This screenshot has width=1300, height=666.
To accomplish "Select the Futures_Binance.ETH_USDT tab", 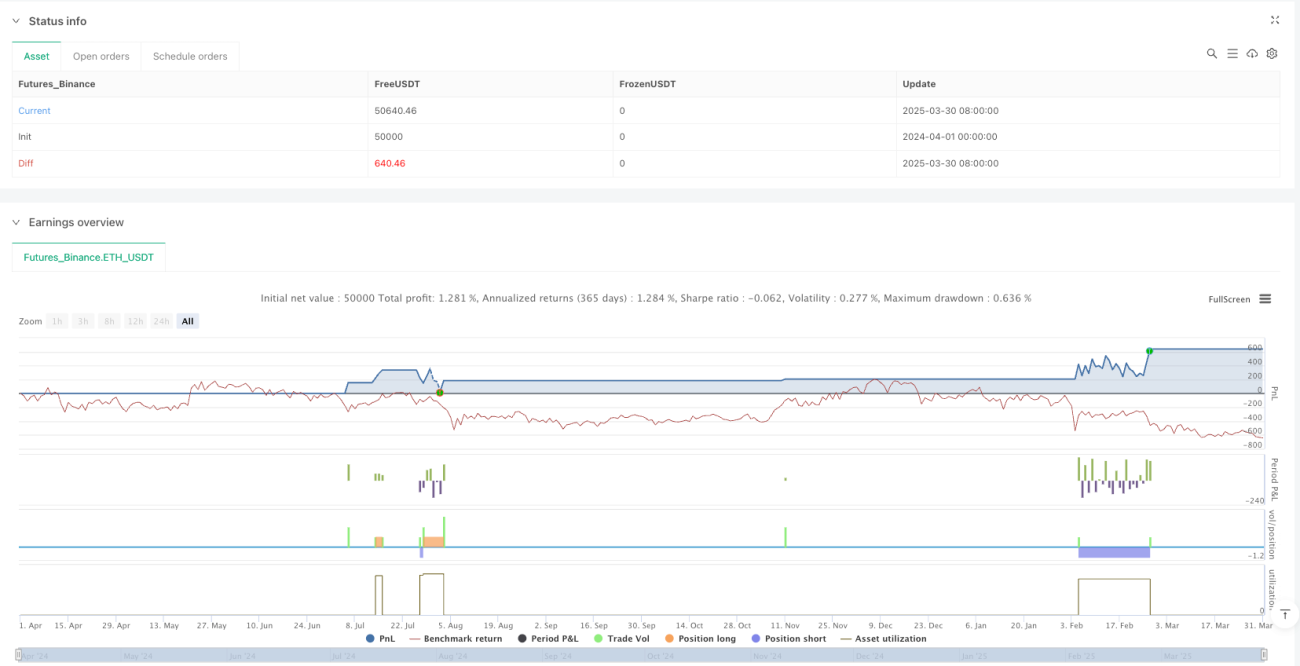I will [x=89, y=257].
